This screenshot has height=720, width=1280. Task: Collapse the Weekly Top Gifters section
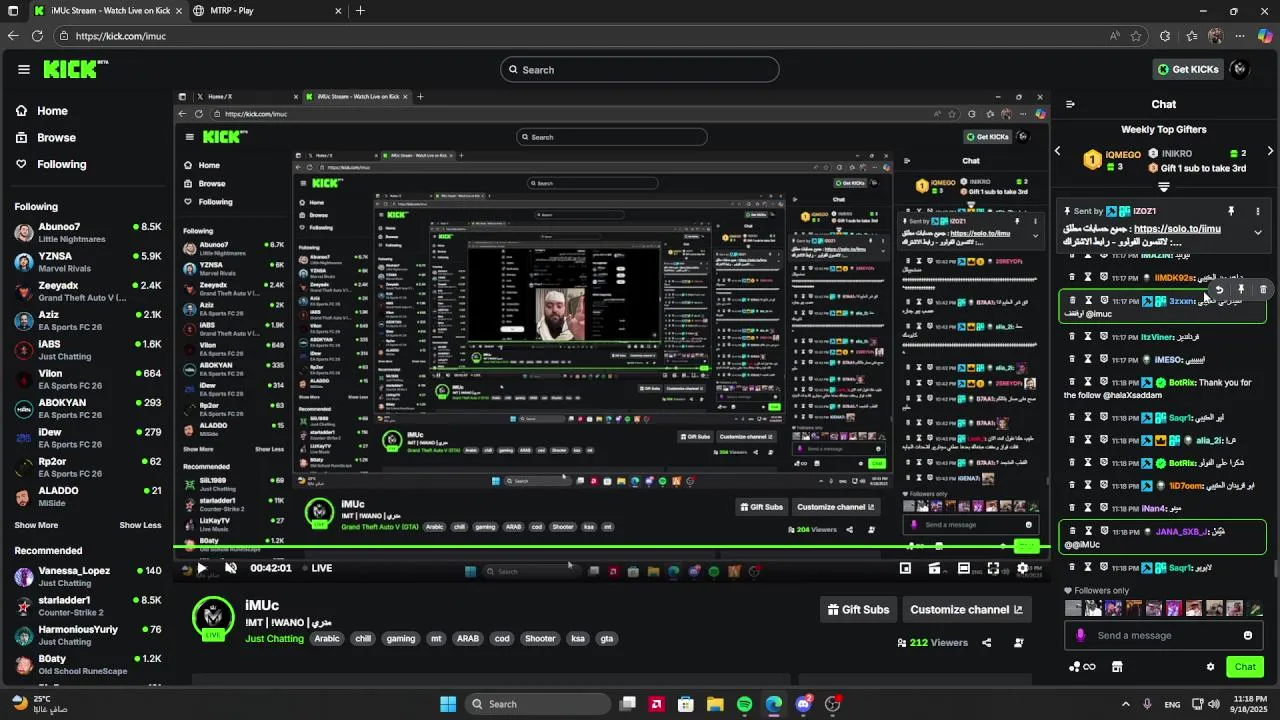point(1164,187)
